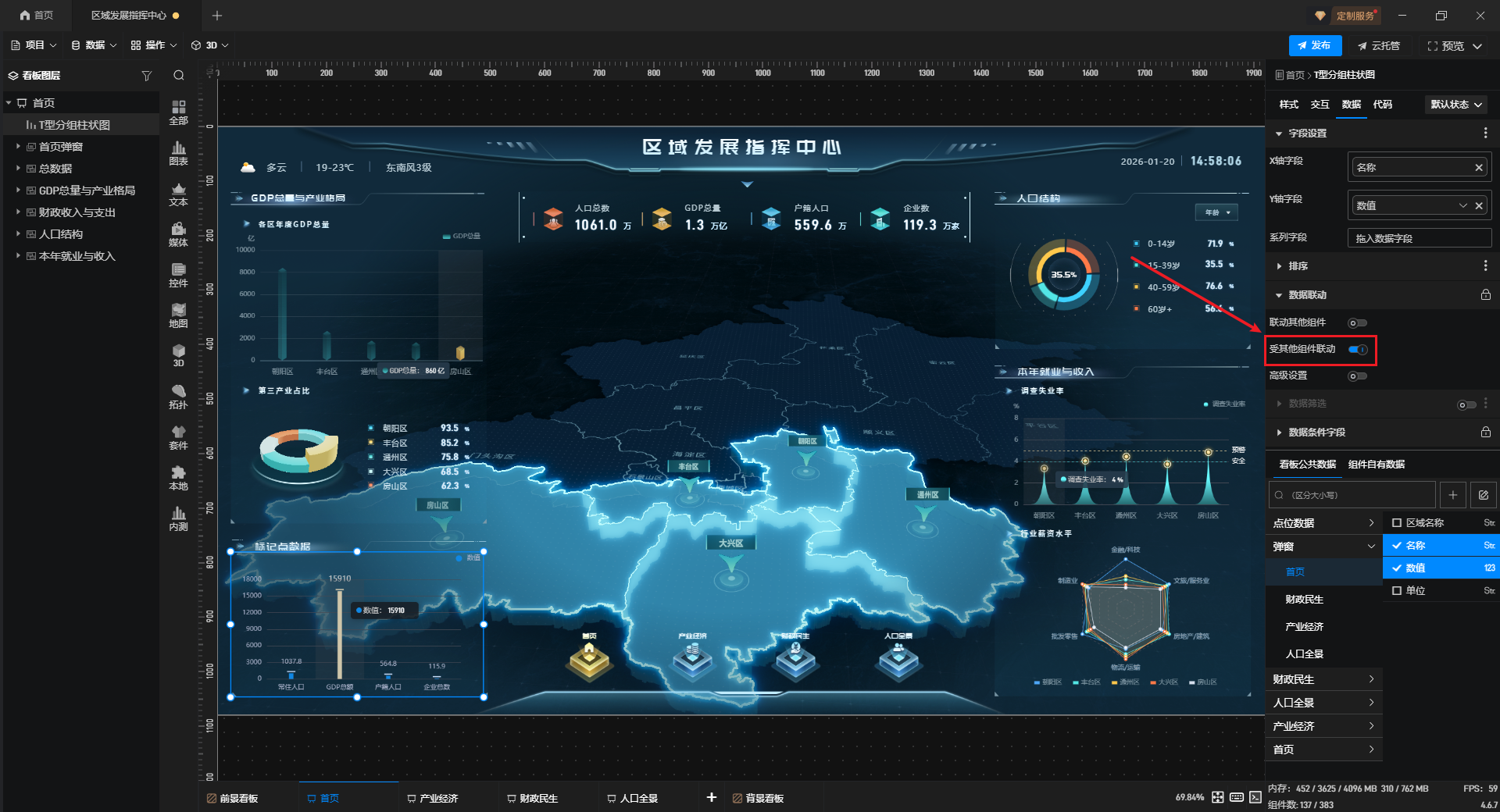Expand the 总数据 layer group
The image size is (1500, 812).
pos(18,169)
